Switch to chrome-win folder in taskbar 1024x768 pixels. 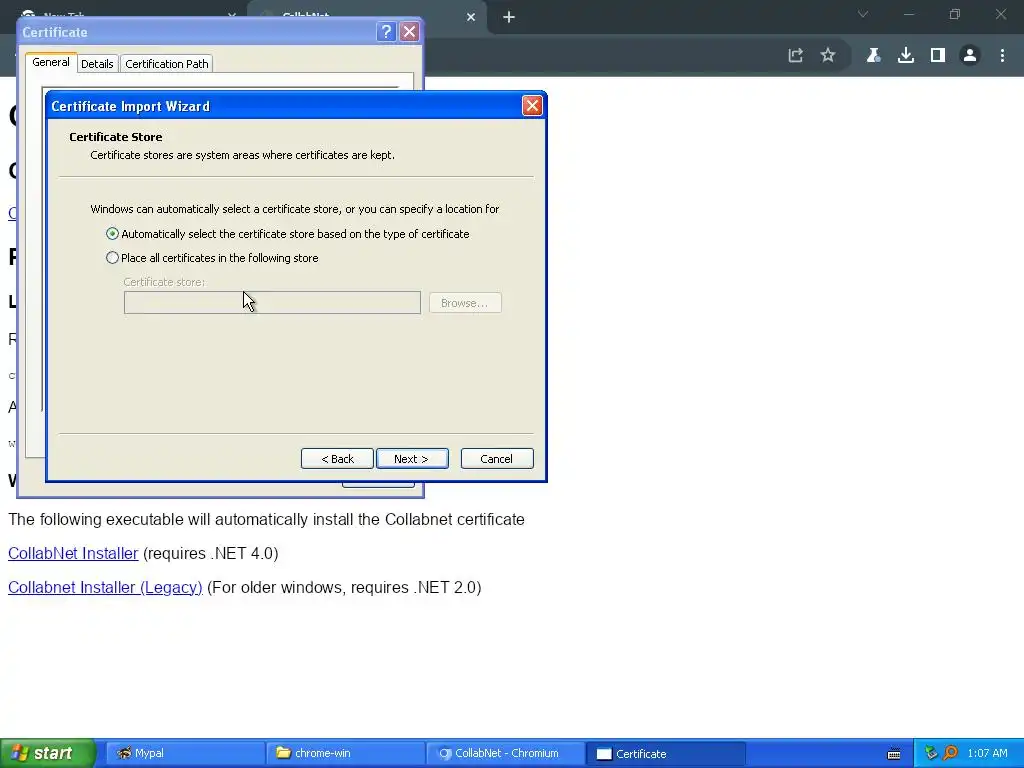[345, 754]
